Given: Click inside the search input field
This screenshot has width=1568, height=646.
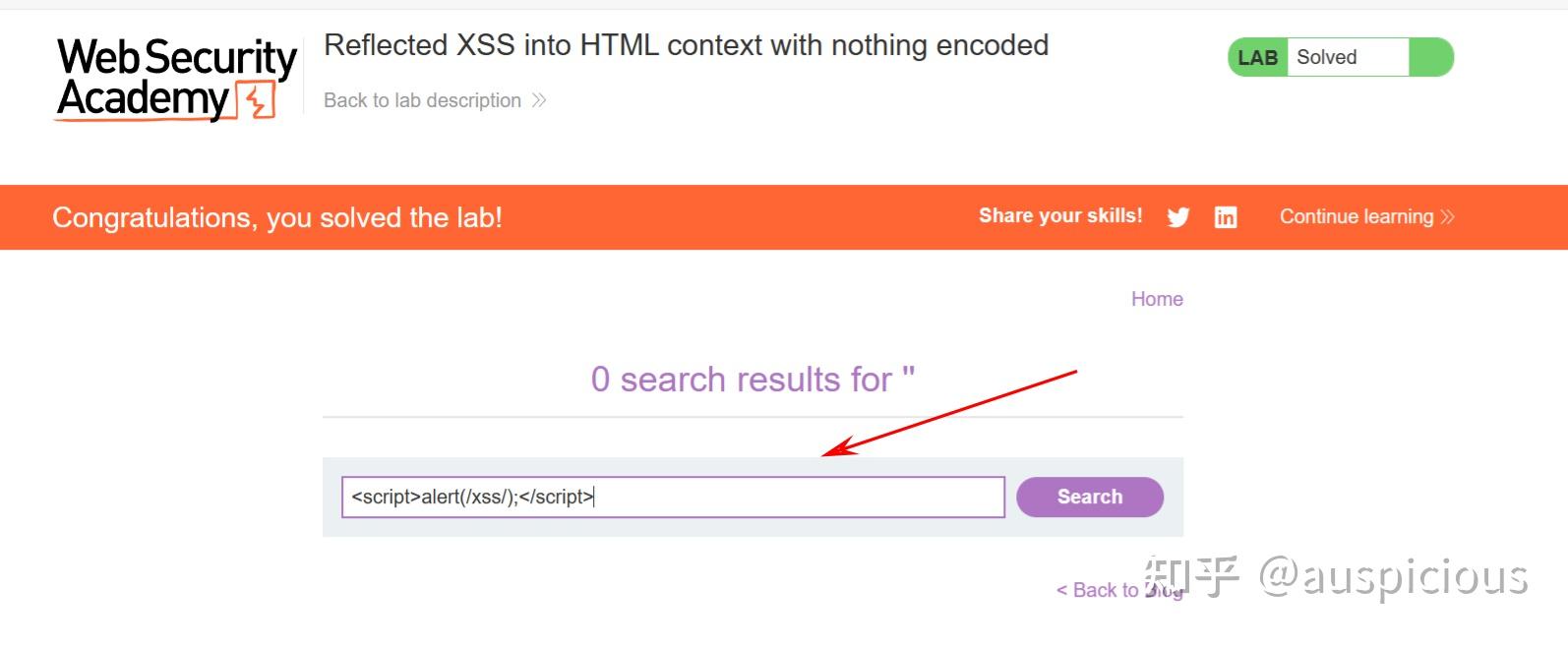Looking at the screenshot, I should click(672, 497).
